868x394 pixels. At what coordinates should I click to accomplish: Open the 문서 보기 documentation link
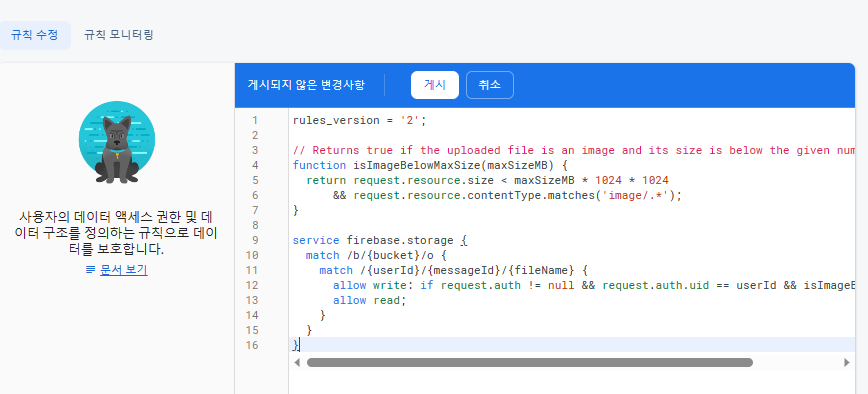tap(123, 270)
